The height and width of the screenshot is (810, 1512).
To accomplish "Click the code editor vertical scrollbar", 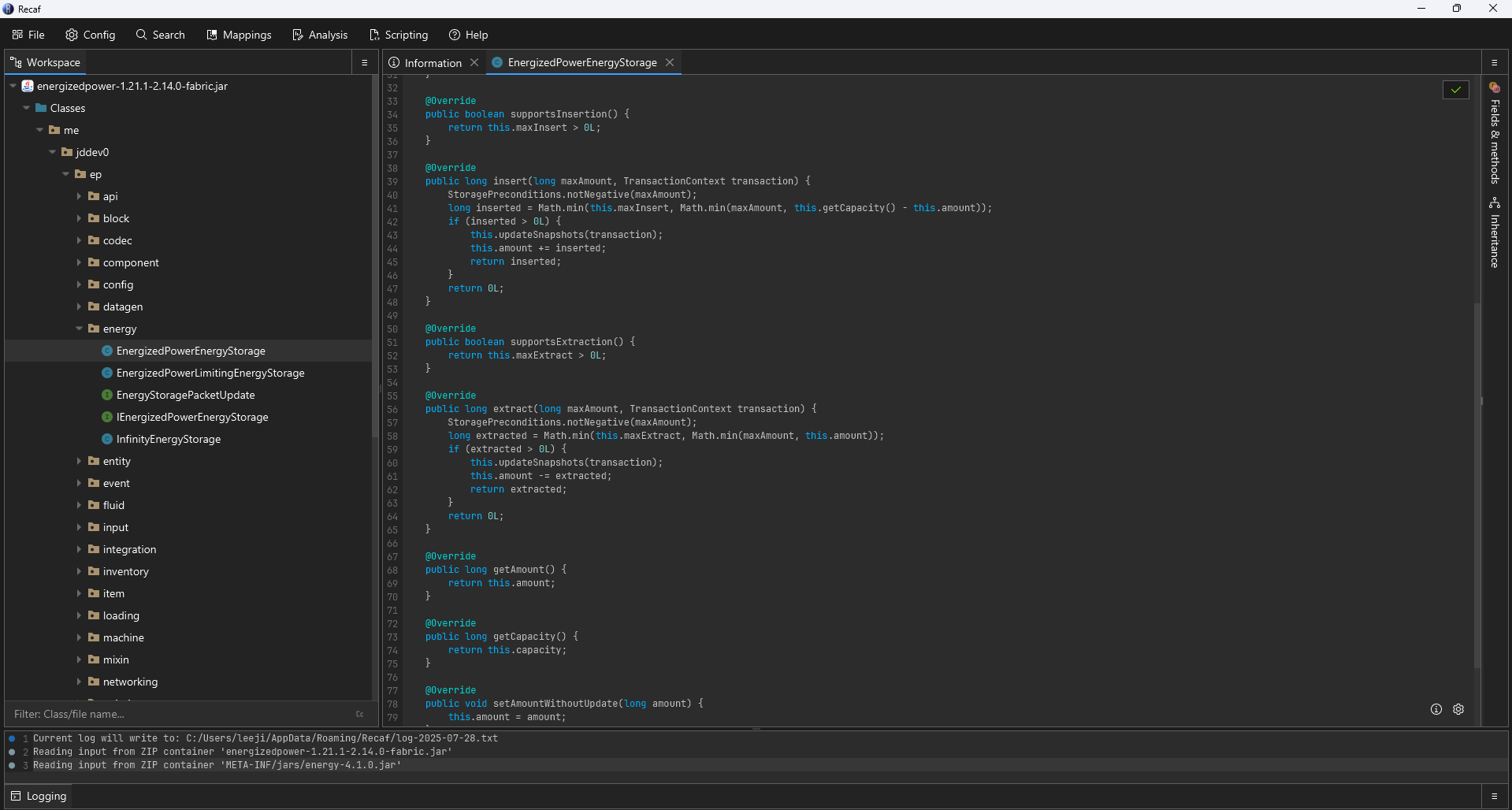I will (x=1477, y=485).
